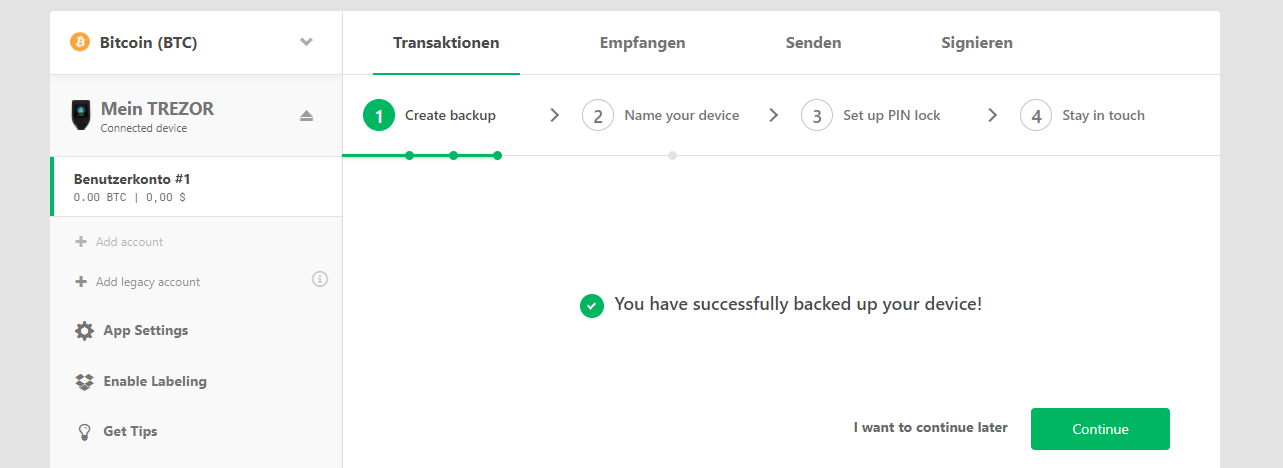
Task: Click the Bitcoin coin icon
Action: pyautogui.click(x=79, y=43)
